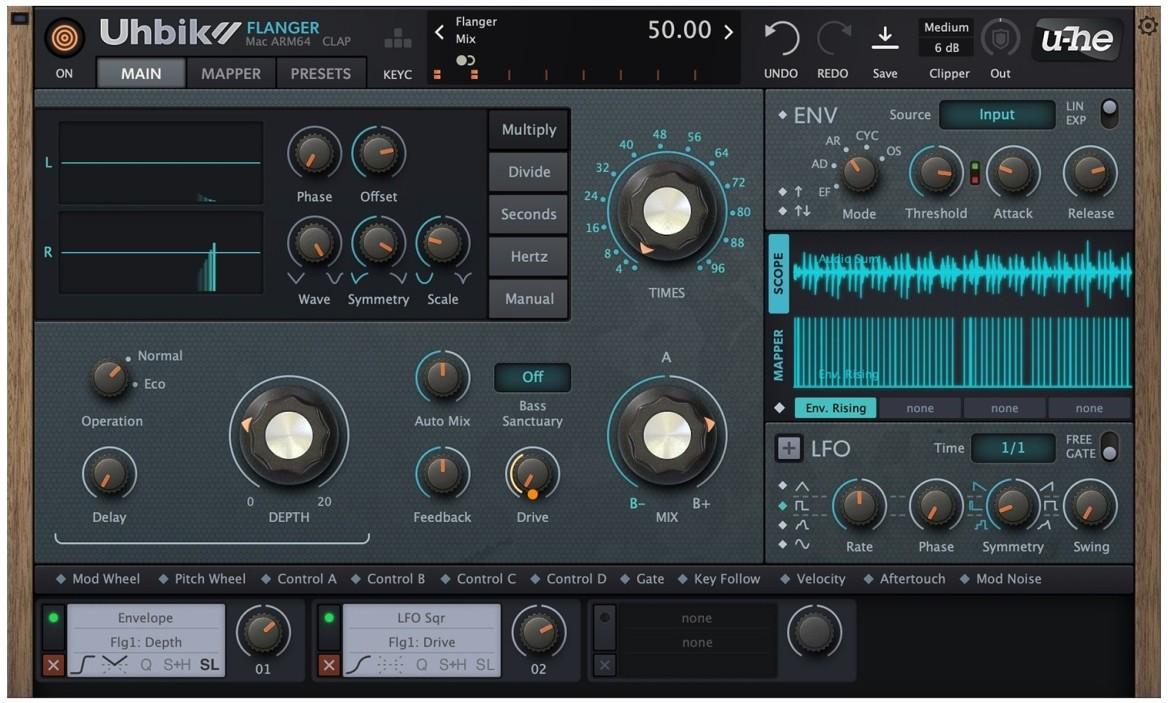Open the Env. Rising mapper slot
The height and width of the screenshot is (703, 1168).
click(x=836, y=408)
